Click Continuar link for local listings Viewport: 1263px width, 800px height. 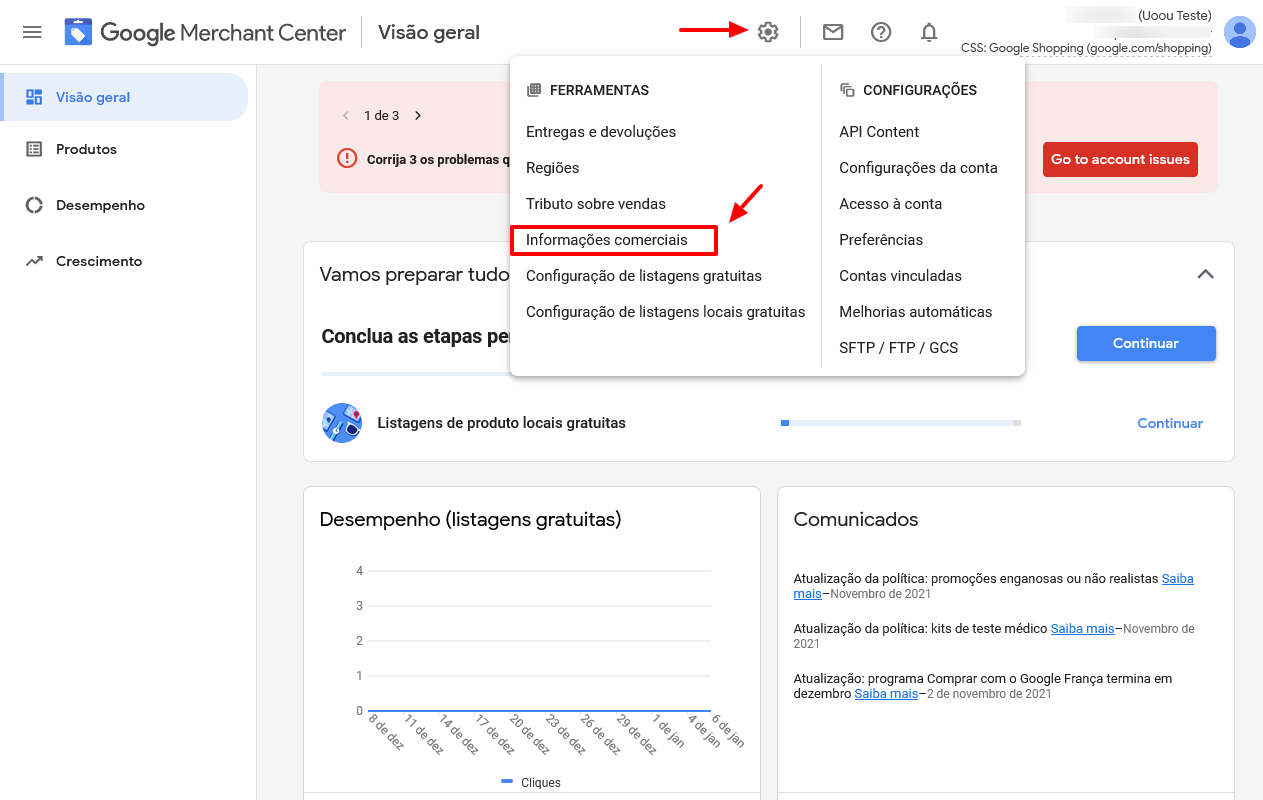[x=1170, y=423]
